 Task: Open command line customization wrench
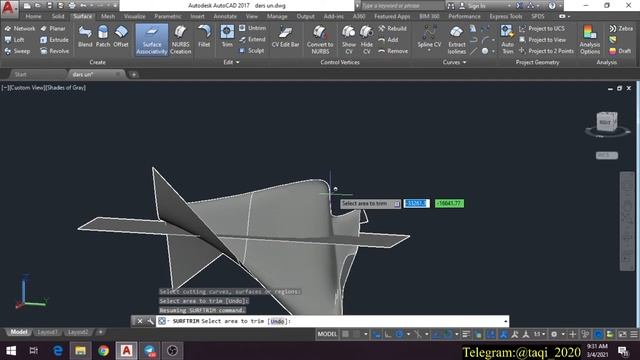click(150, 321)
